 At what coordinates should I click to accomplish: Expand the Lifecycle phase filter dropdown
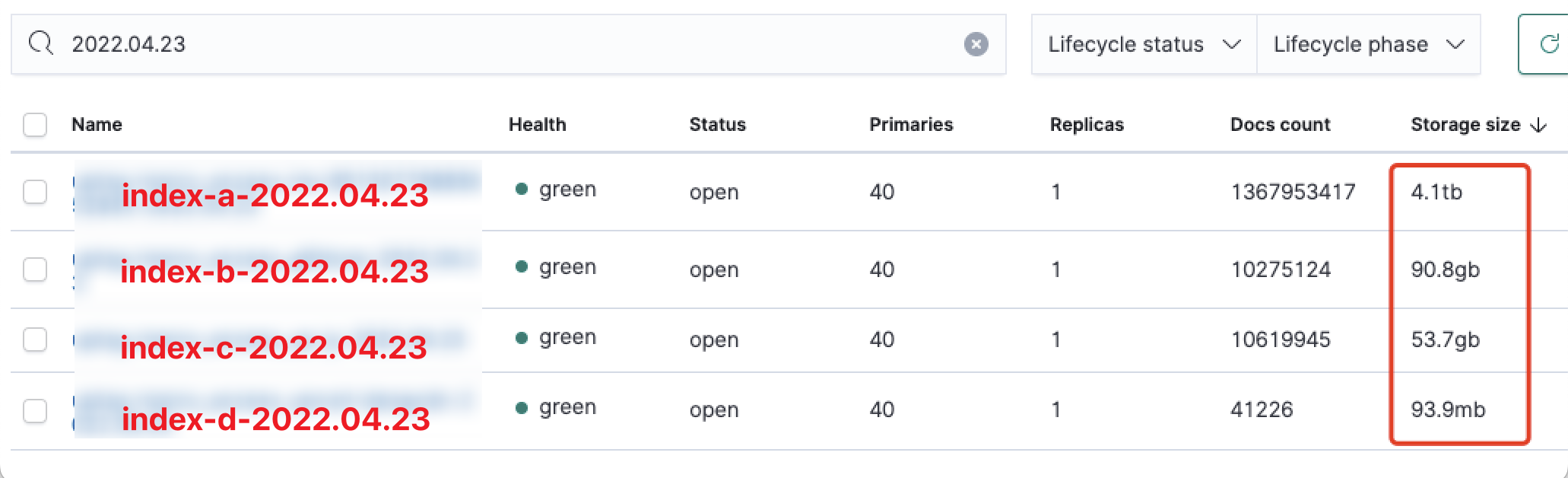click(1368, 44)
